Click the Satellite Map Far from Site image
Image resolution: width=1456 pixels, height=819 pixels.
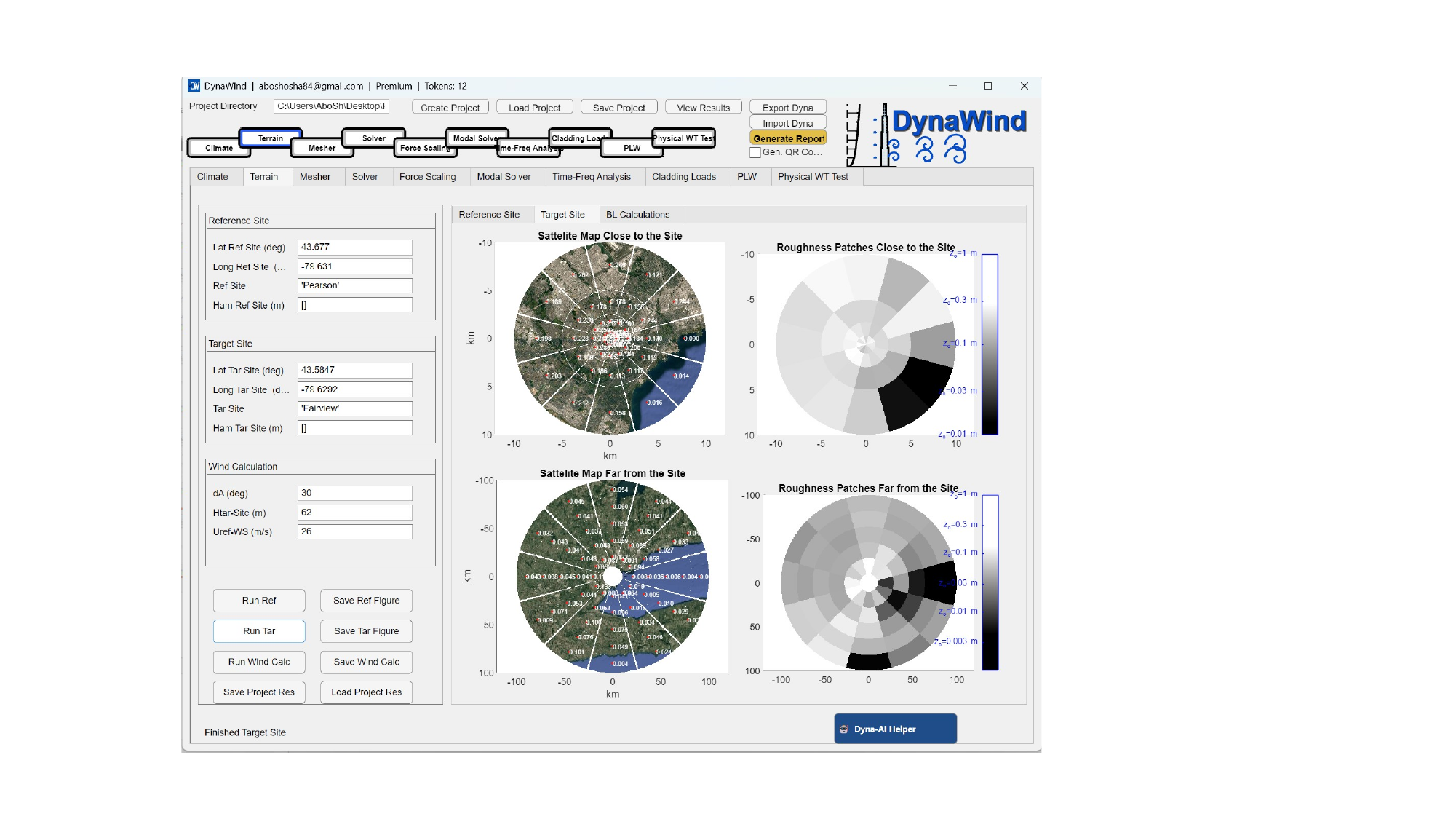[x=613, y=577]
